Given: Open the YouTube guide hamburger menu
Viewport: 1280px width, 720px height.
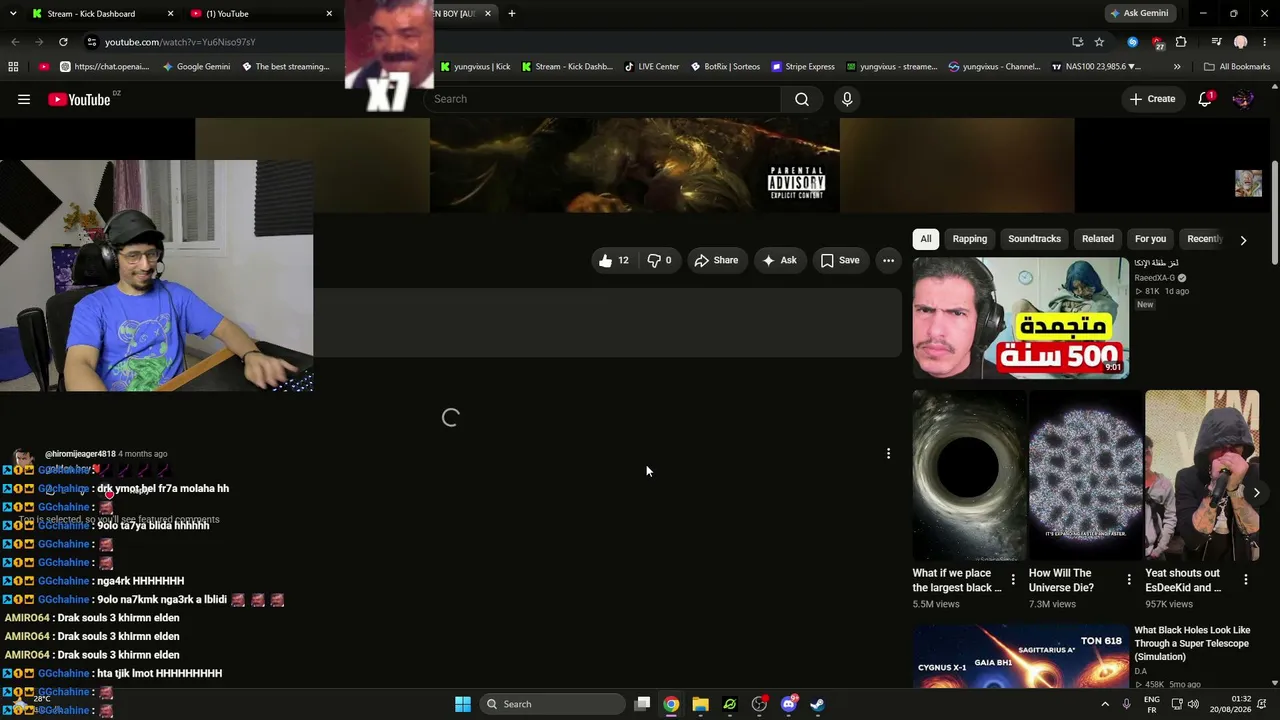Looking at the screenshot, I should click(x=24, y=99).
